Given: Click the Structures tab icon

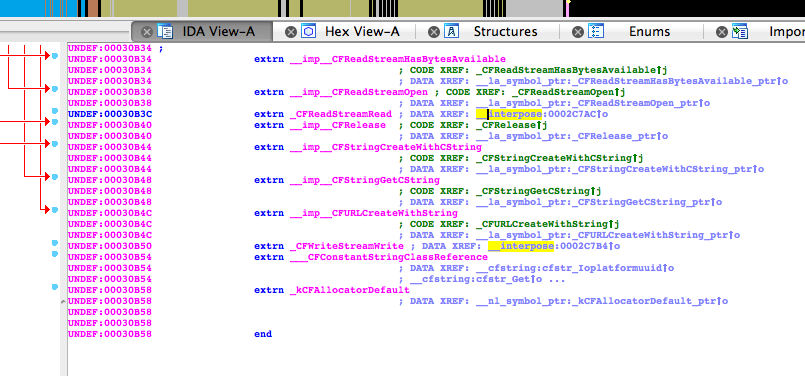Looking at the screenshot, I should pyautogui.click(x=451, y=31).
